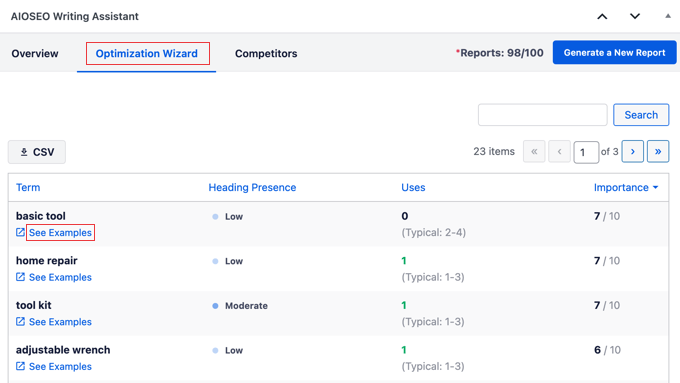Open See Examples for adjustable wrench
The image size is (680, 383).
[60, 367]
